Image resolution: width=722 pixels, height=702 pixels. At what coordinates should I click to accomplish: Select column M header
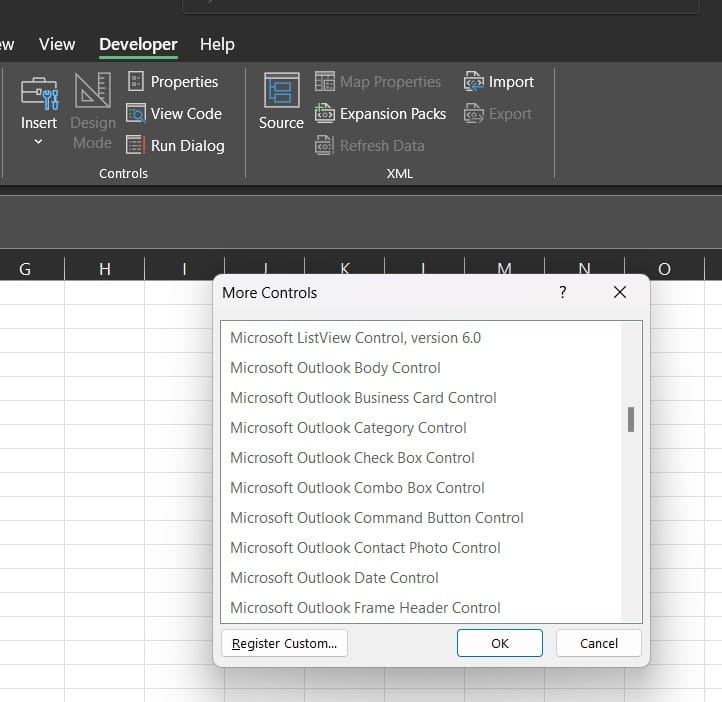point(504,267)
